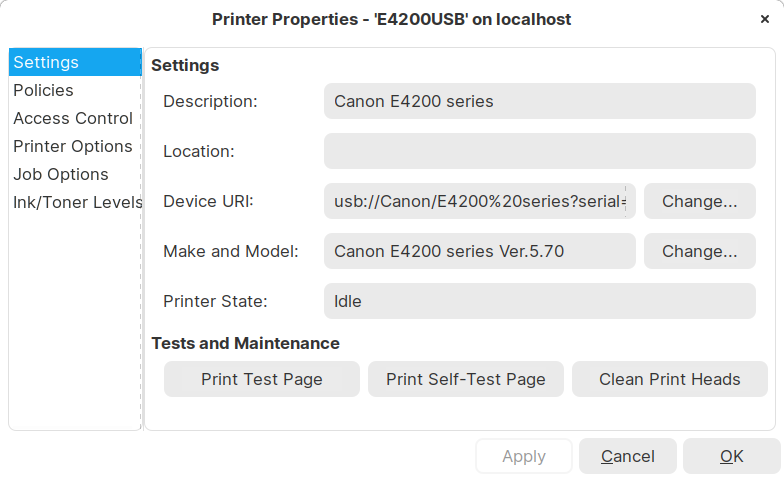Click the Description text field
The image size is (784, 477).
(539, 101)
